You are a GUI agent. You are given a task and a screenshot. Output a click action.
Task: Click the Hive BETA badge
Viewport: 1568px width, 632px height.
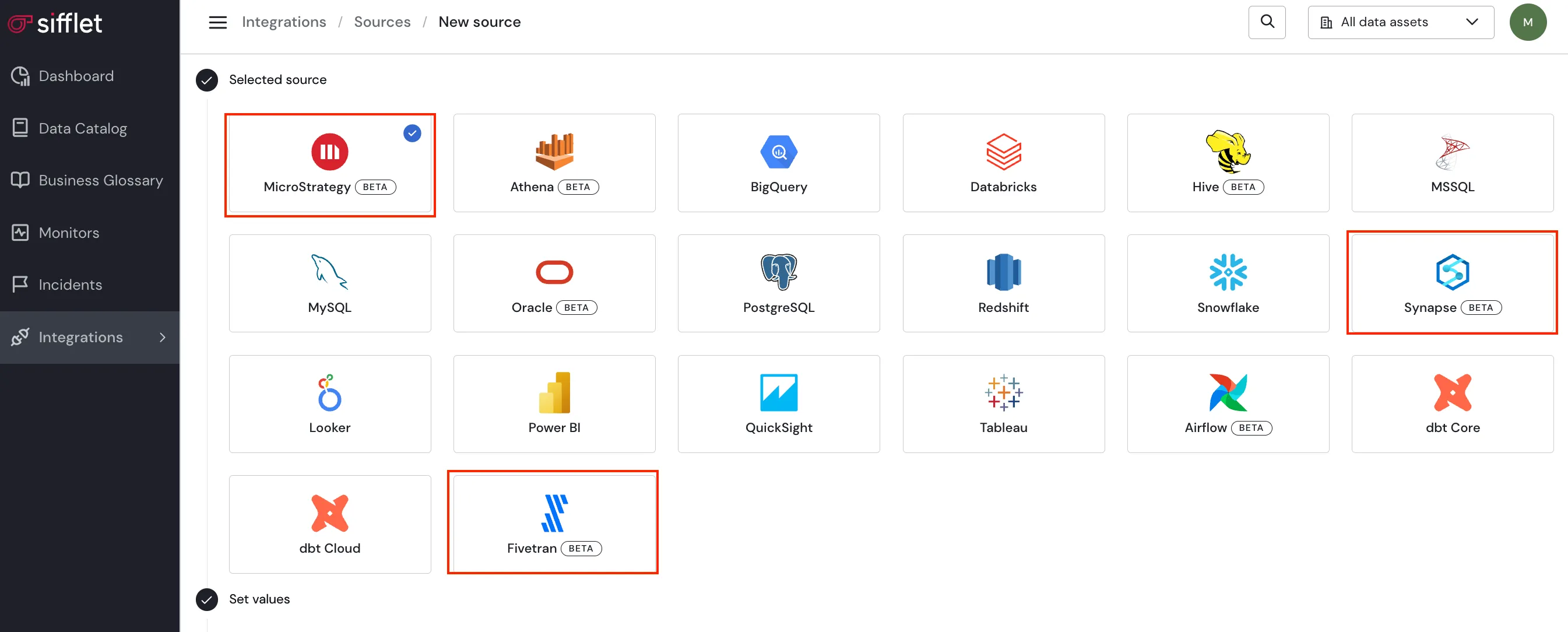tap(1243, 187)
